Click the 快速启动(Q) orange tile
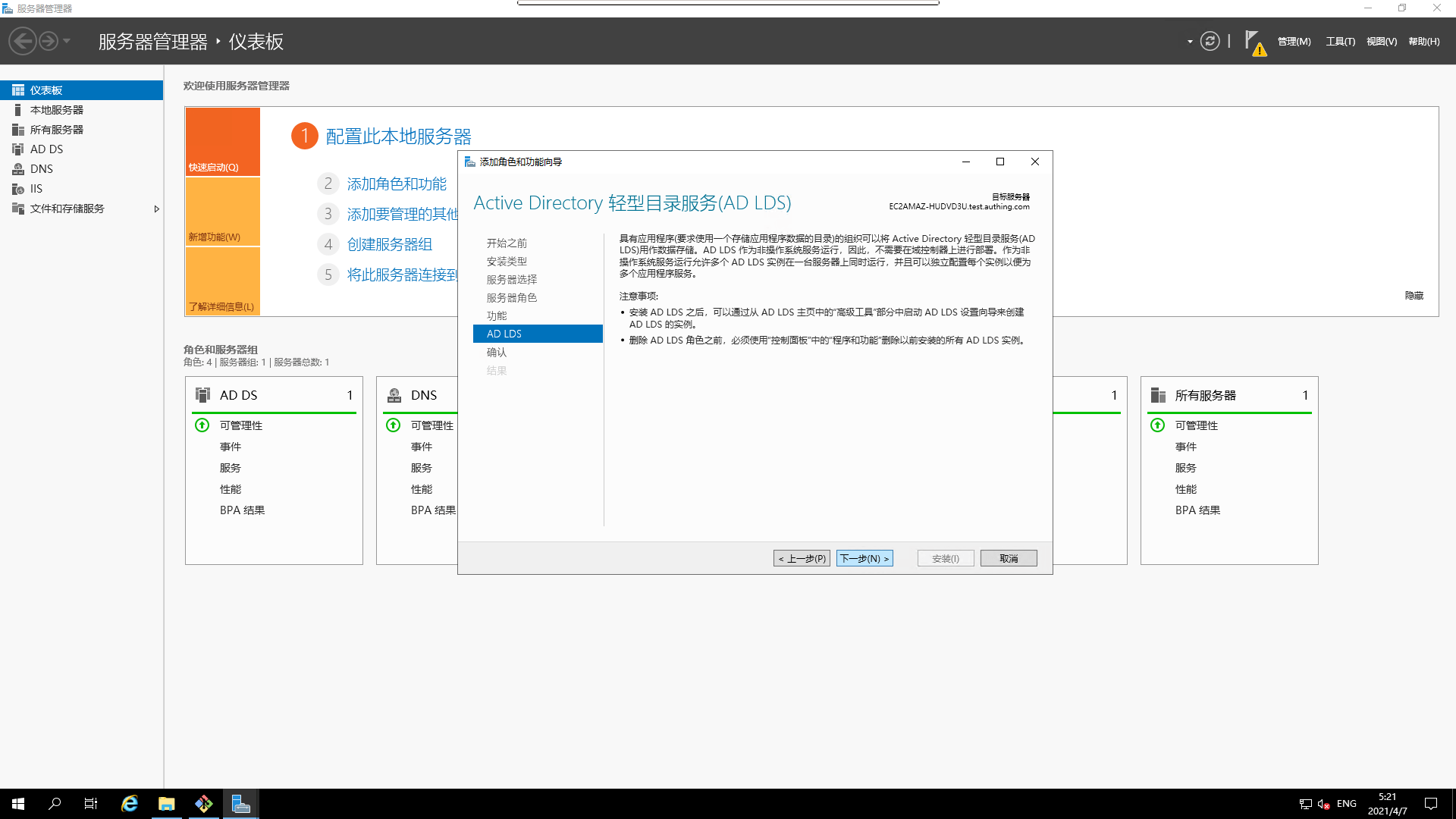Viewport: 1456px width, 819px height. (222, 142)
